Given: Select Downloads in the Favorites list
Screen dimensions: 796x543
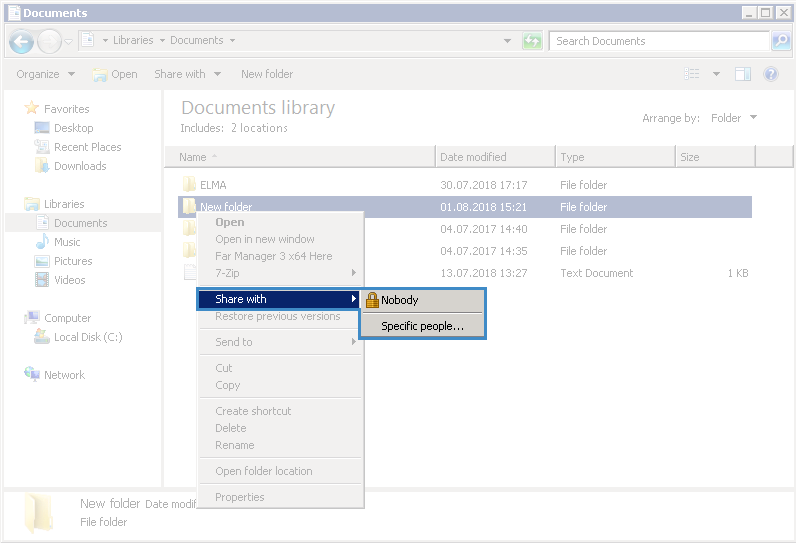Looking at the screenshot, I should click(80, 166).
